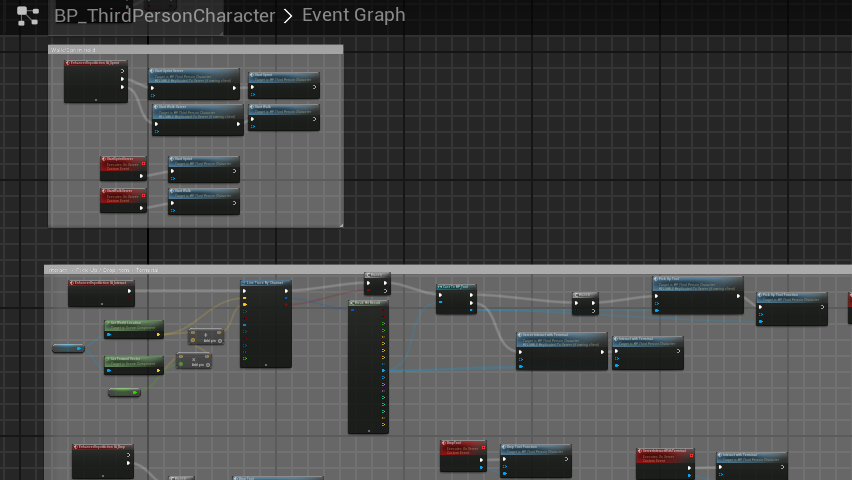Select the blue object variable getter node

(x=68, y=348)
